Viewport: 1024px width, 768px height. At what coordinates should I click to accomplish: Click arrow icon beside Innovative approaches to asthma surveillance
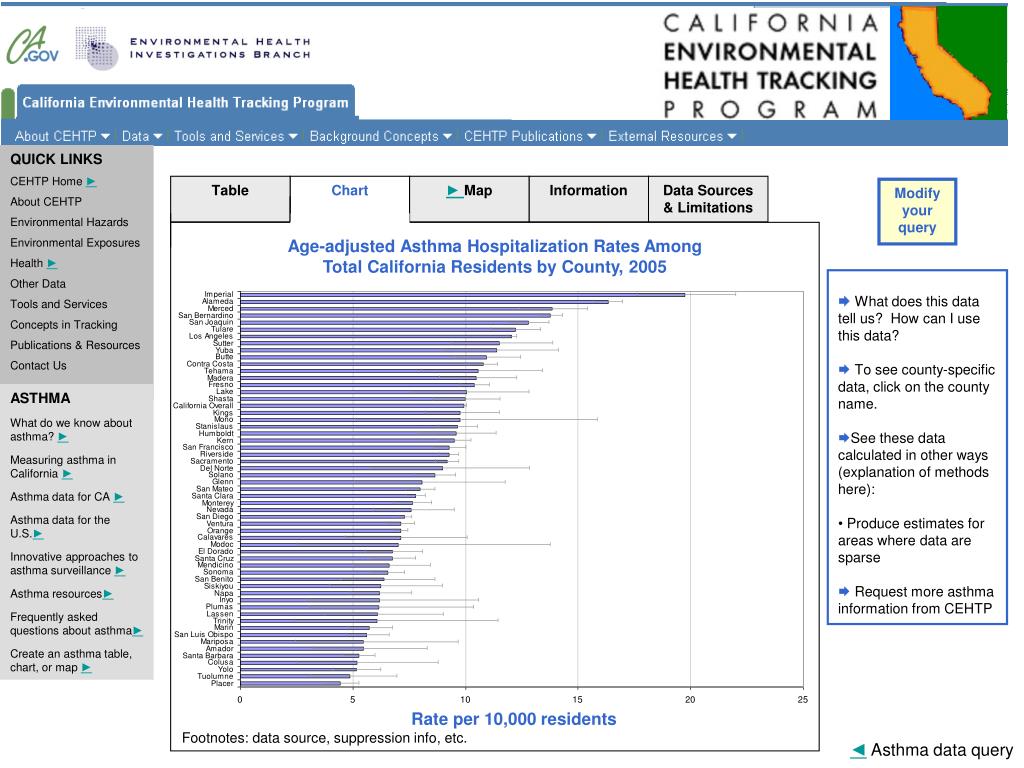coord(120,571)
